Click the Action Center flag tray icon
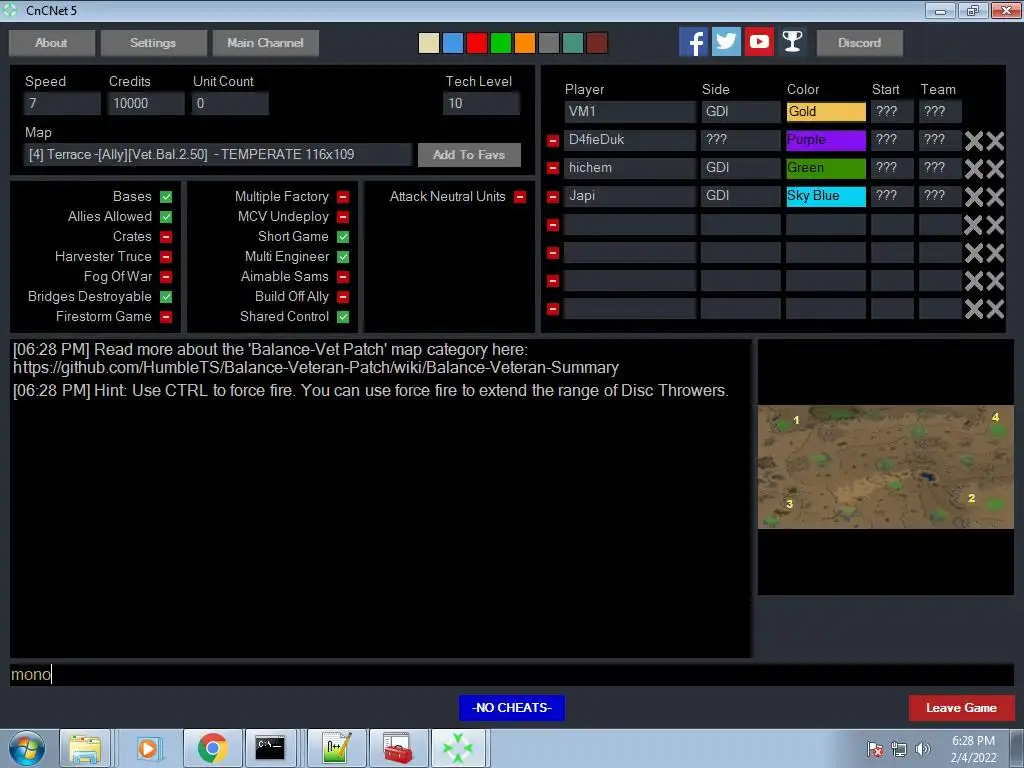Viewport: 1024px width, 768px height. [x=874, y=749]
